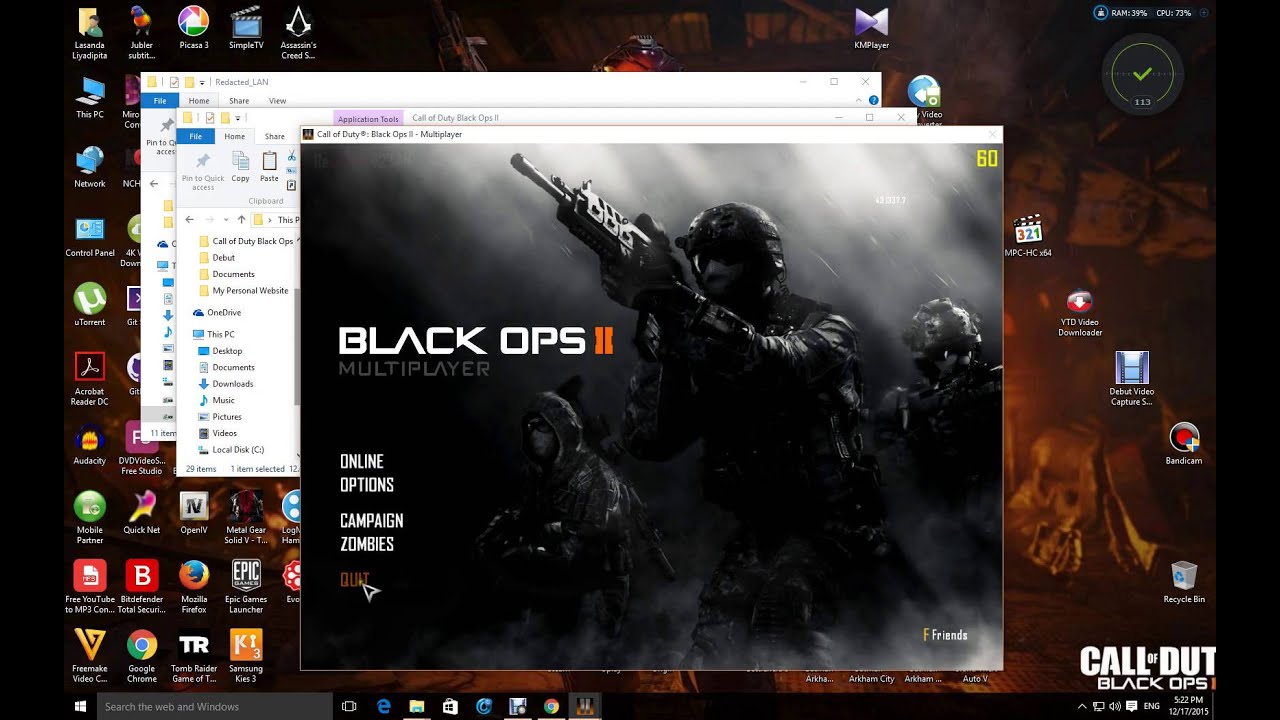Click Copy in front Explorer ribbon
Screen dimensions: 1280x720
tap(241, 166)
